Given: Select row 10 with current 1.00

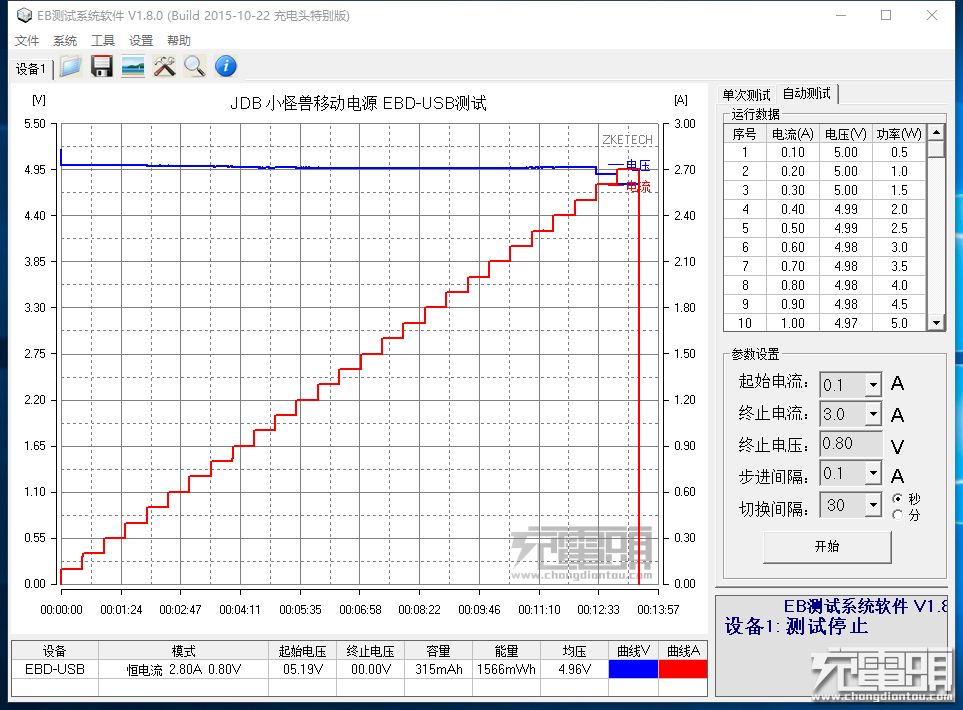Looking at the screenshot, I should (x=825, y=323).
